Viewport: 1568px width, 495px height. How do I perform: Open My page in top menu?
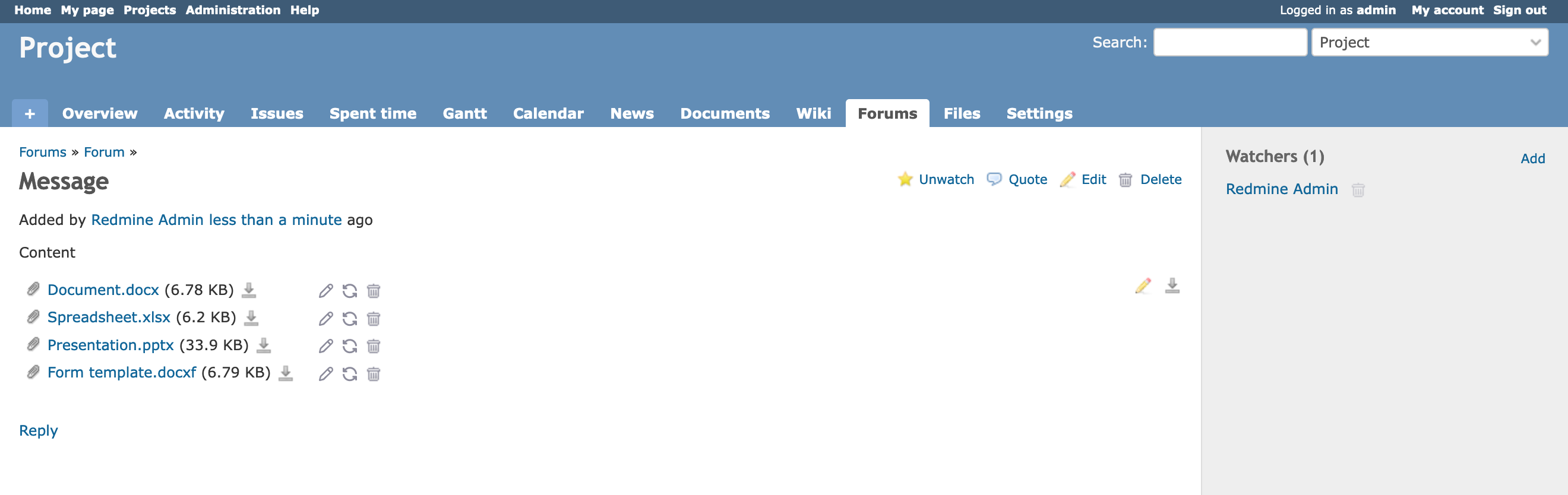(88, 10)
